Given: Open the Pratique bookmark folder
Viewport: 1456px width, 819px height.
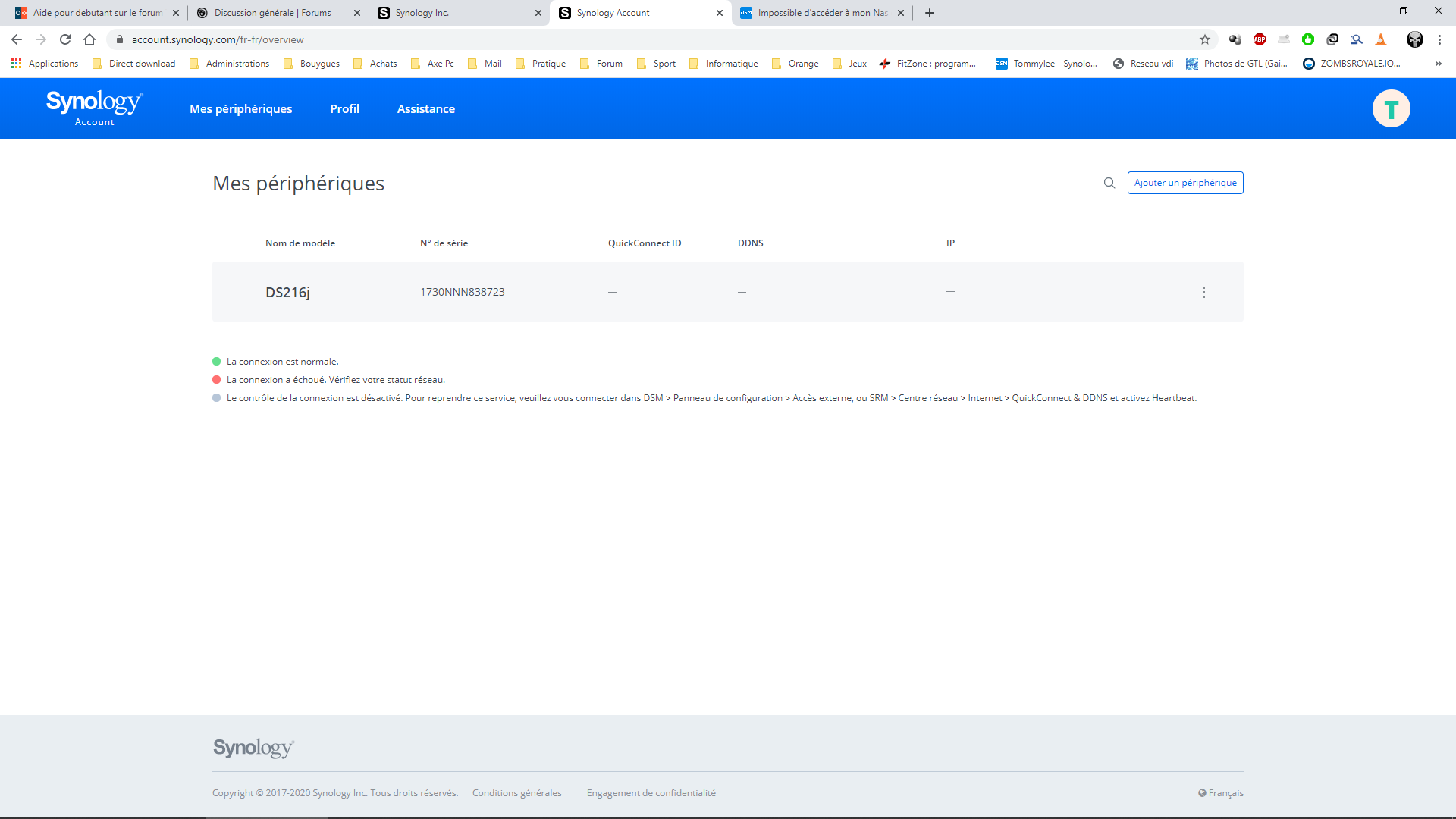Looking at the screenshot, I should pyautogui.click(x=541, y=64).
